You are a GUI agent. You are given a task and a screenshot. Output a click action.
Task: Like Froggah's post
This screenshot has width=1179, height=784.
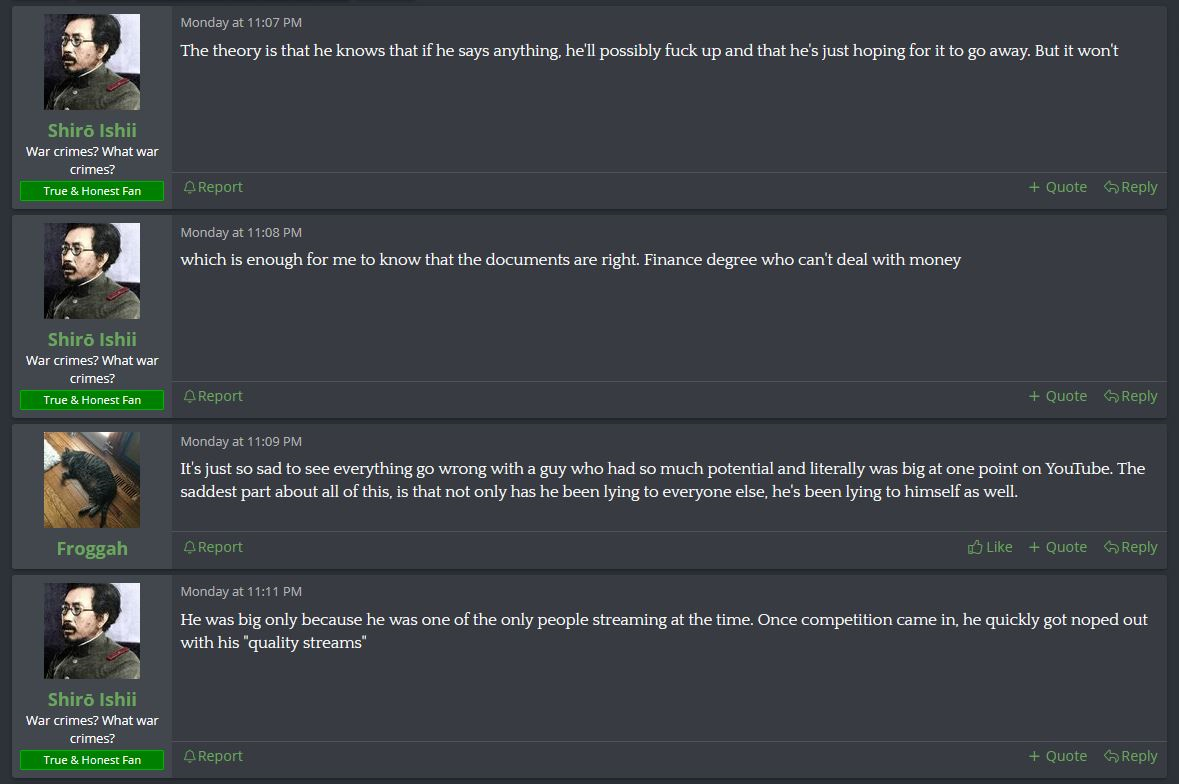pos(990,547)
